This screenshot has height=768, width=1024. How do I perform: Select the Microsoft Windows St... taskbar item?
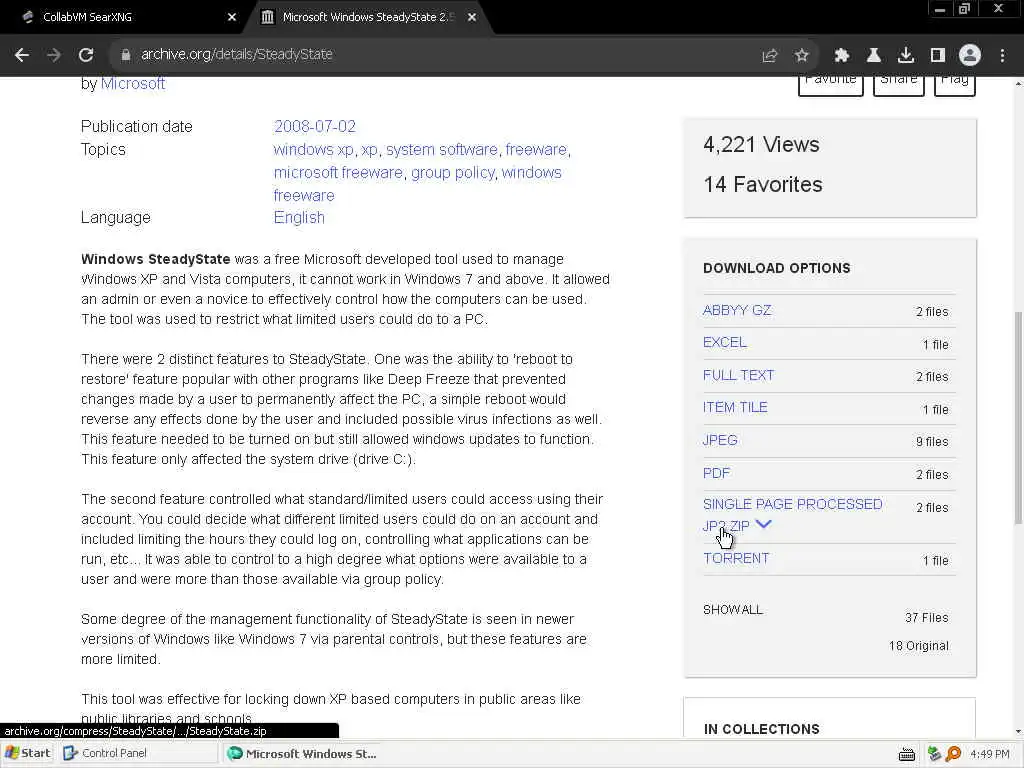coord(302,753)
